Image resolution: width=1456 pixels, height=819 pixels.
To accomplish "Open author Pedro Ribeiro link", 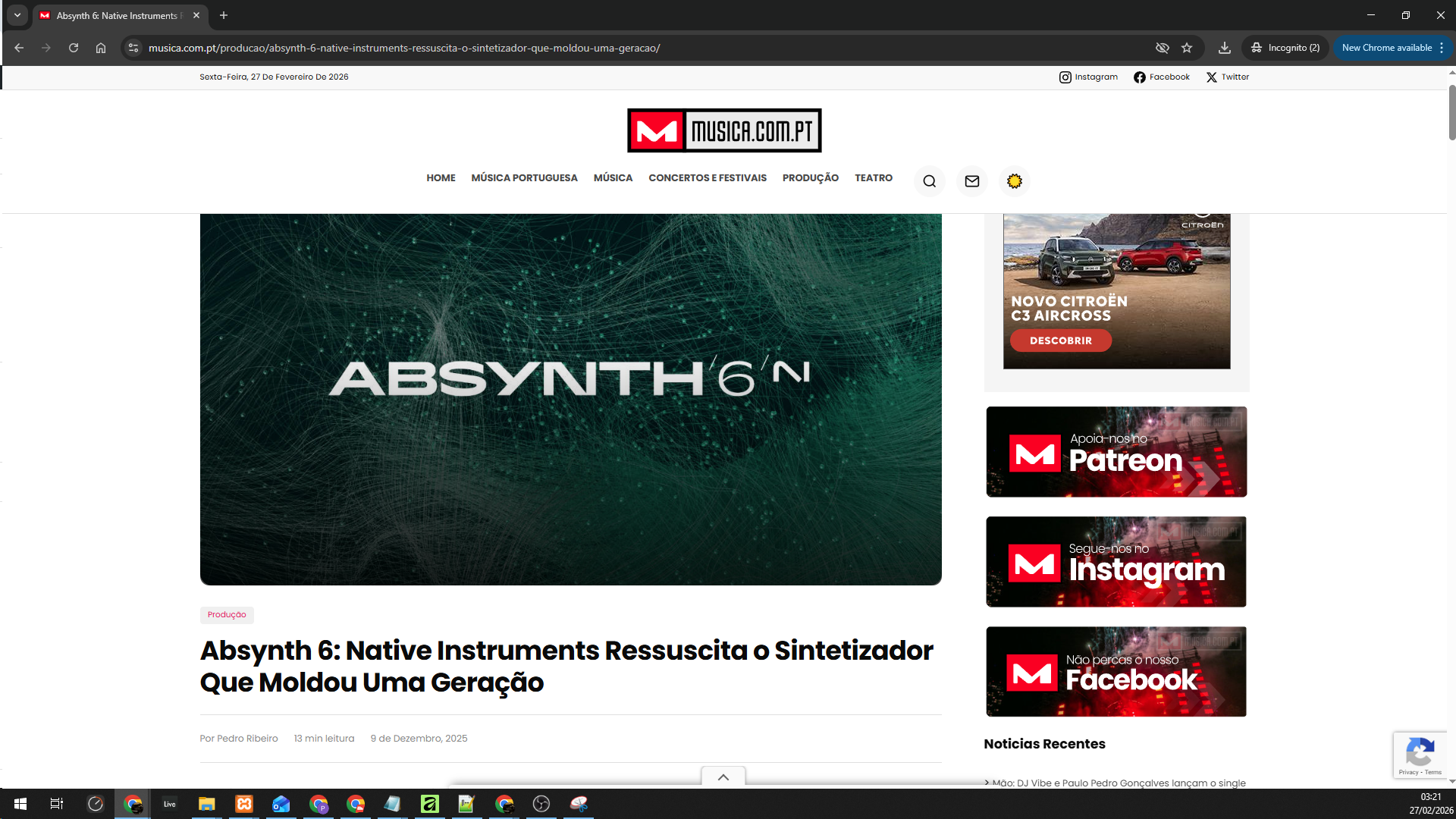I will [x=247, y=739].
